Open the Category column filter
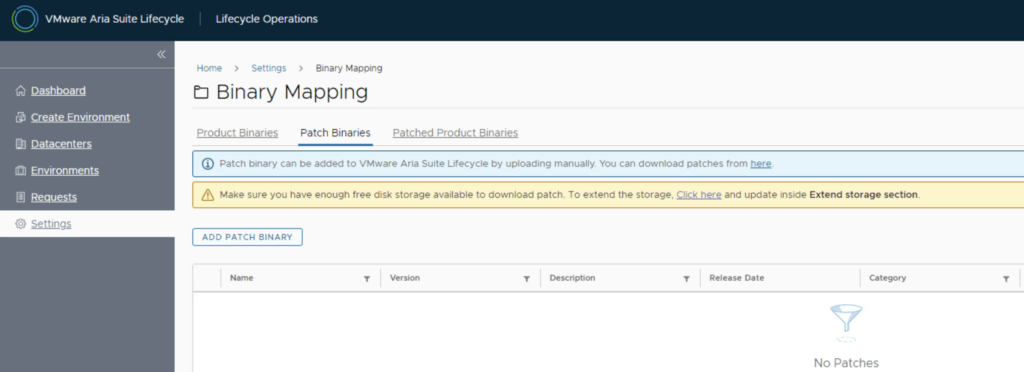 point(1006,279)
